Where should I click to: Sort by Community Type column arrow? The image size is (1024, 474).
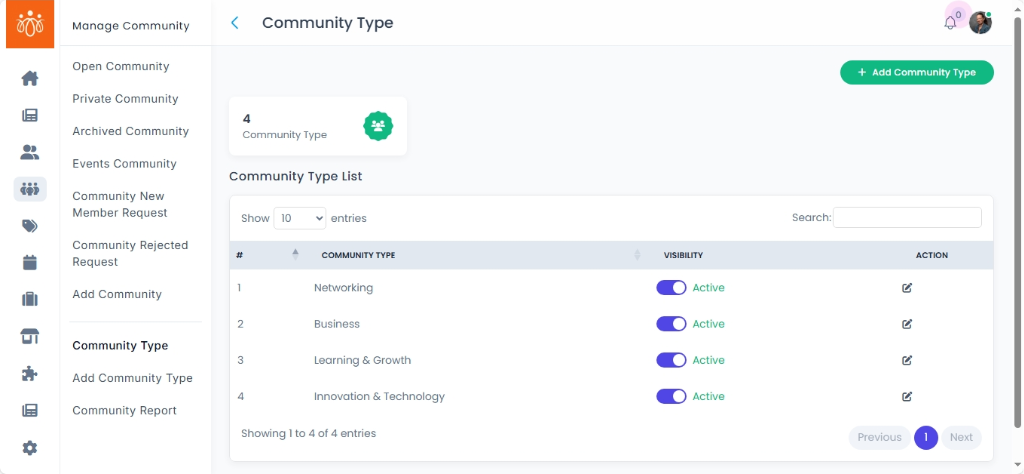pyautogui.click(x=637, y=255)
